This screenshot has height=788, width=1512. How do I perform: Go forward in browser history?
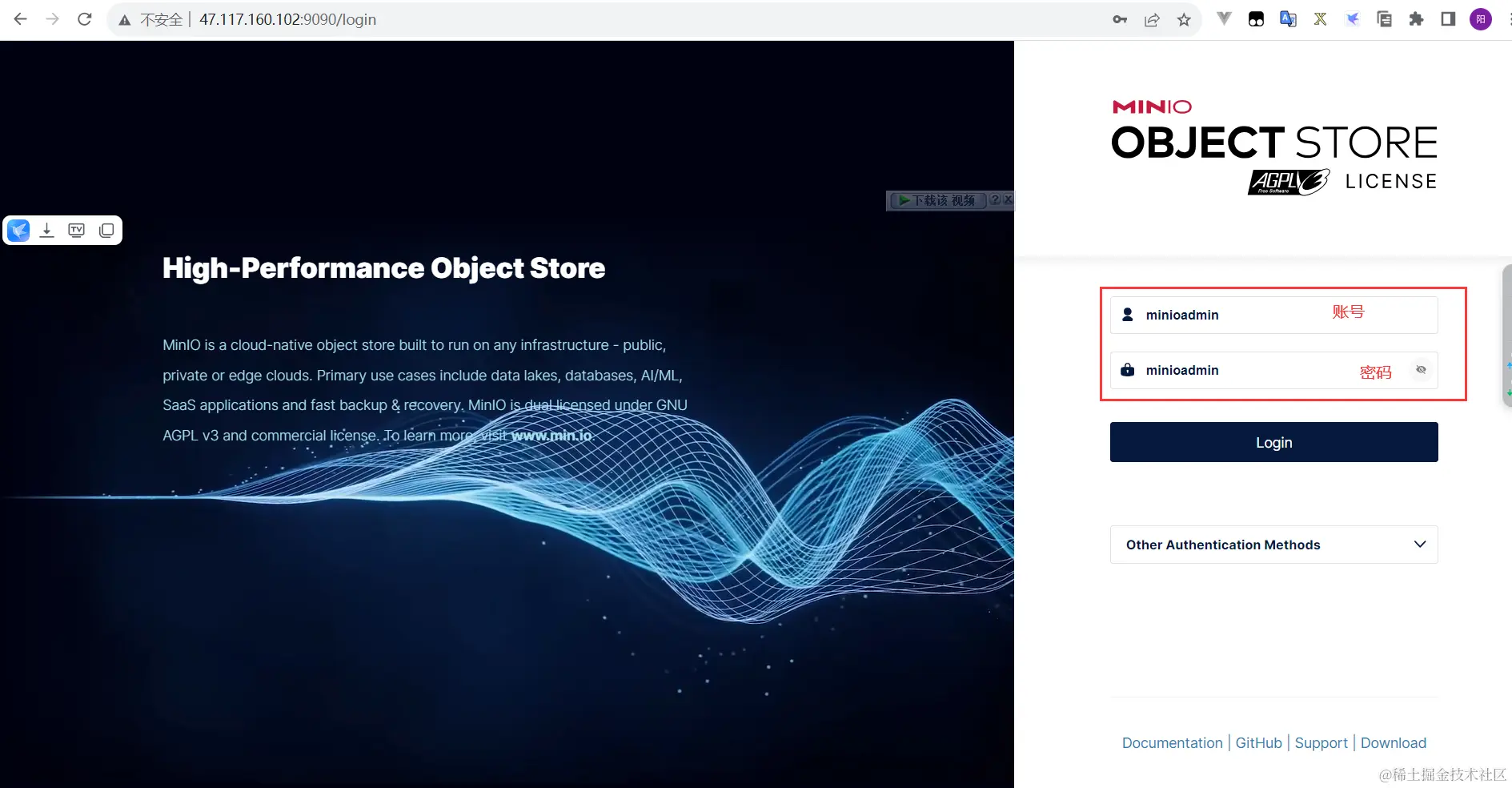tap(53, 19)
